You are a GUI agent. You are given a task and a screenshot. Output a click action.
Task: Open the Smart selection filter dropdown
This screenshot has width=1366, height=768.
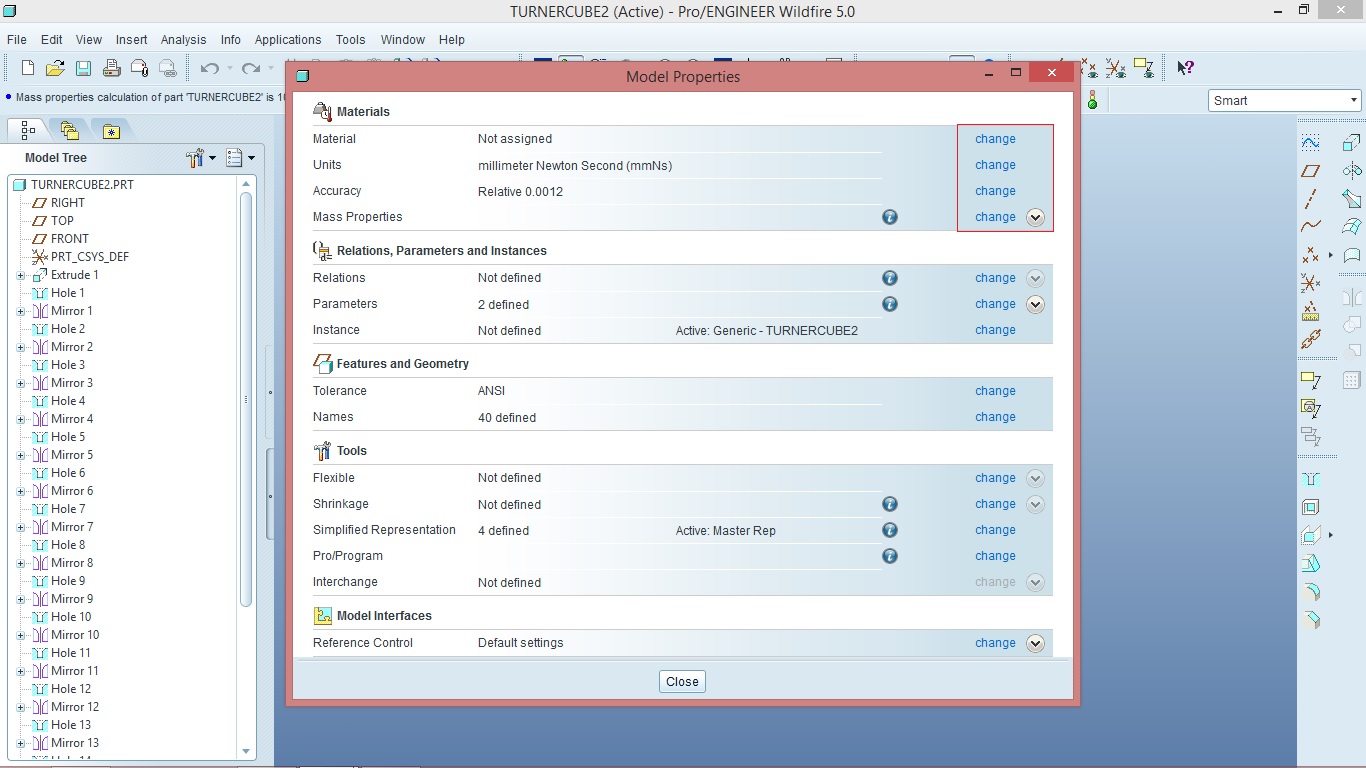1285,100
